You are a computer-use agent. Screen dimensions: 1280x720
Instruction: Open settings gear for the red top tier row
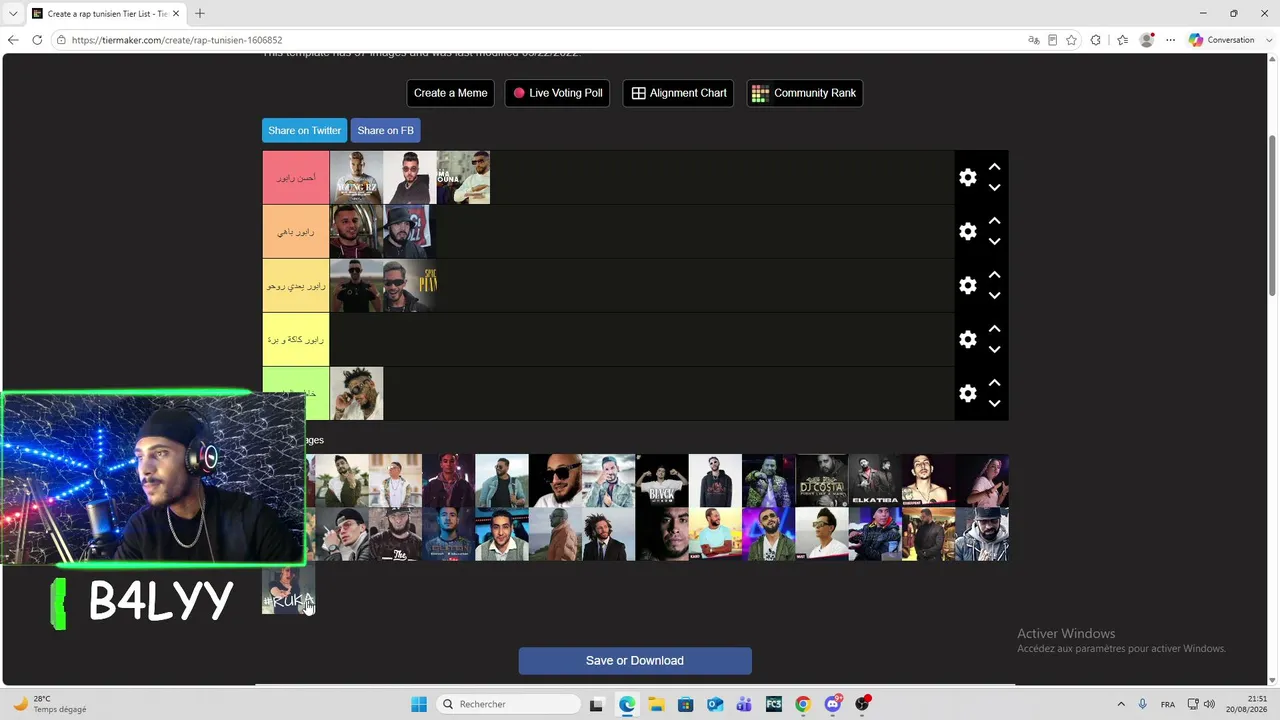point(967,177)
